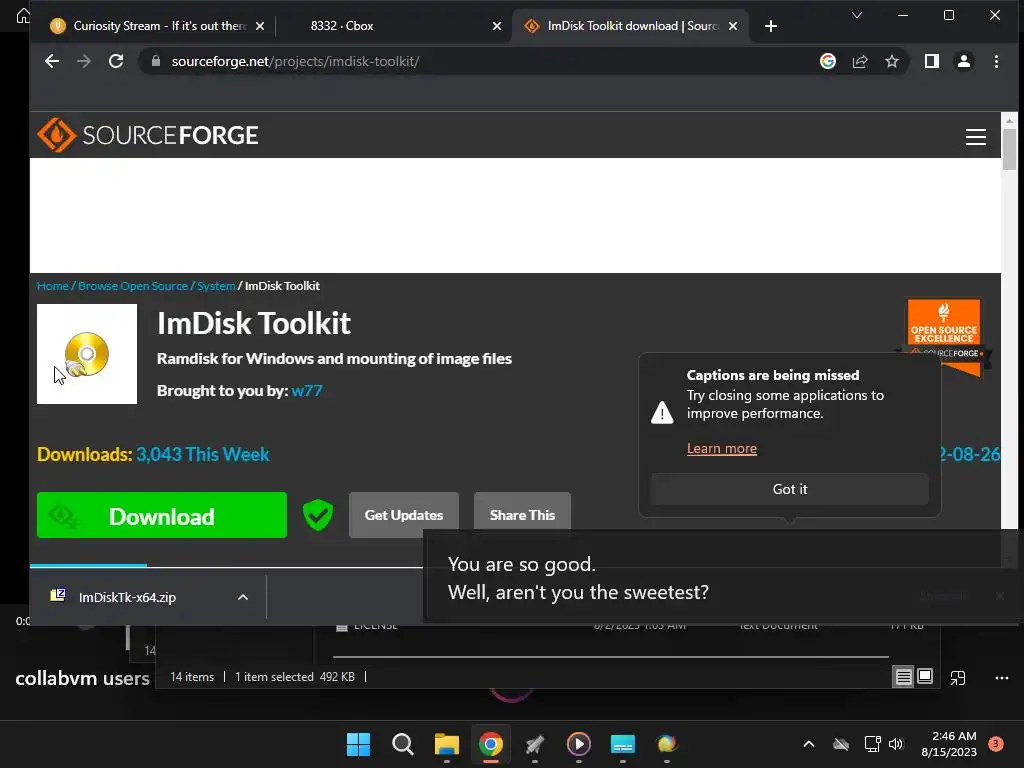Bookmark this page with the star
This screenshot has height=768, width=1024.
[891, 61]
